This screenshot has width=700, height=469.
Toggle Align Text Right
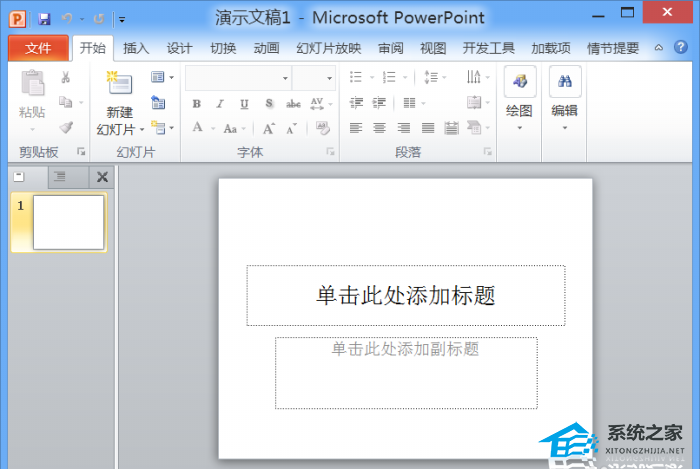[404, 129]
